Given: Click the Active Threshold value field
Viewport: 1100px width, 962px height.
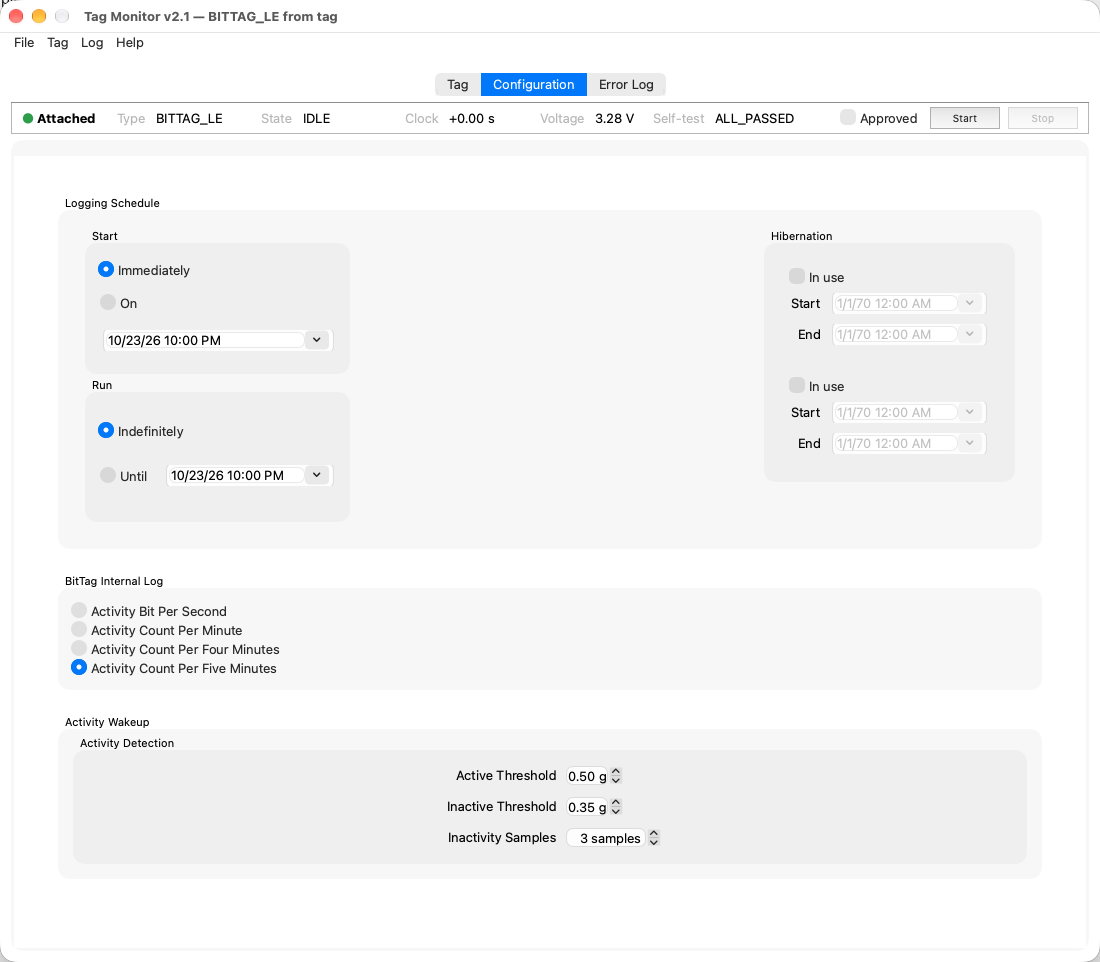Looking at the screenshot, I should point(587,776).
